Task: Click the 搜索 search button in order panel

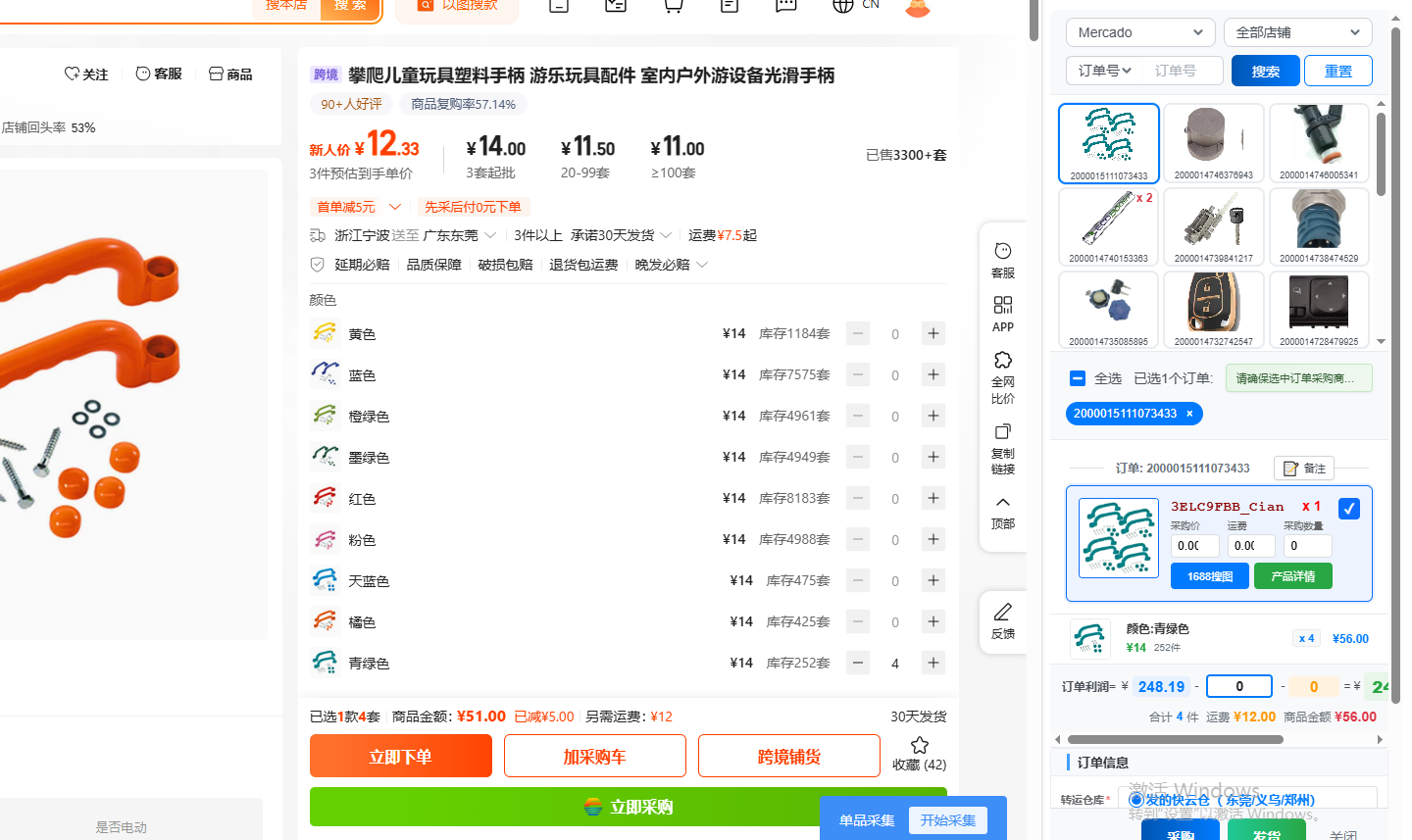Action: [x=1266, y=72]
